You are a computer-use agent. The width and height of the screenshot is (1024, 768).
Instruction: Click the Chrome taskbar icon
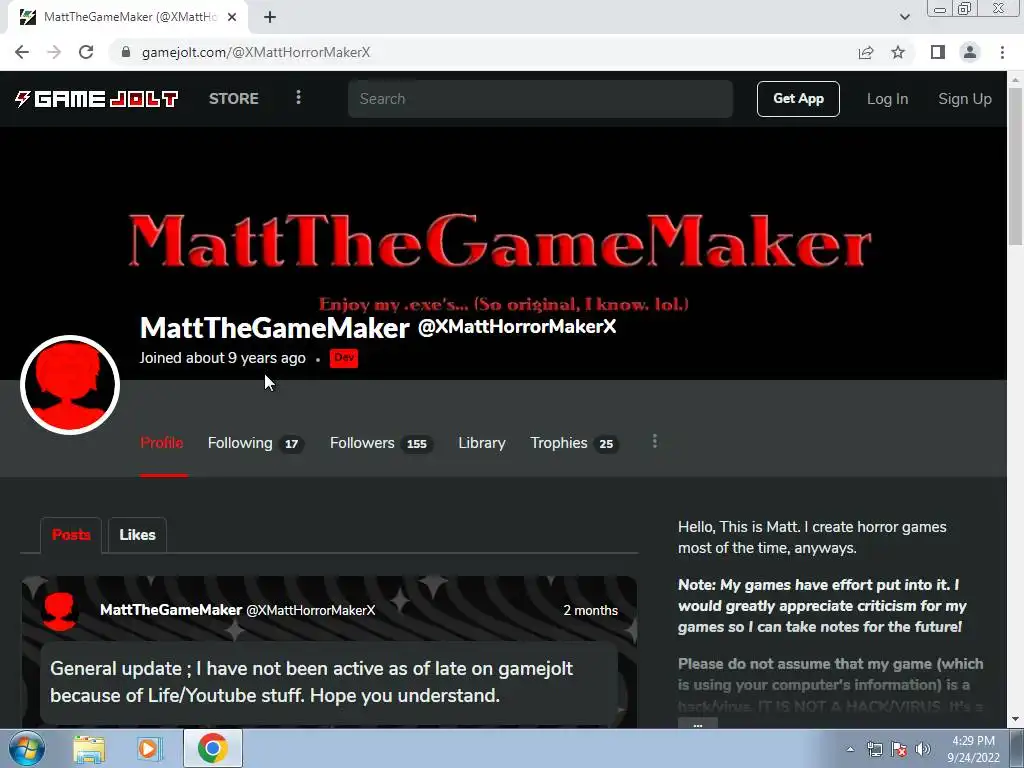(213, 748)
